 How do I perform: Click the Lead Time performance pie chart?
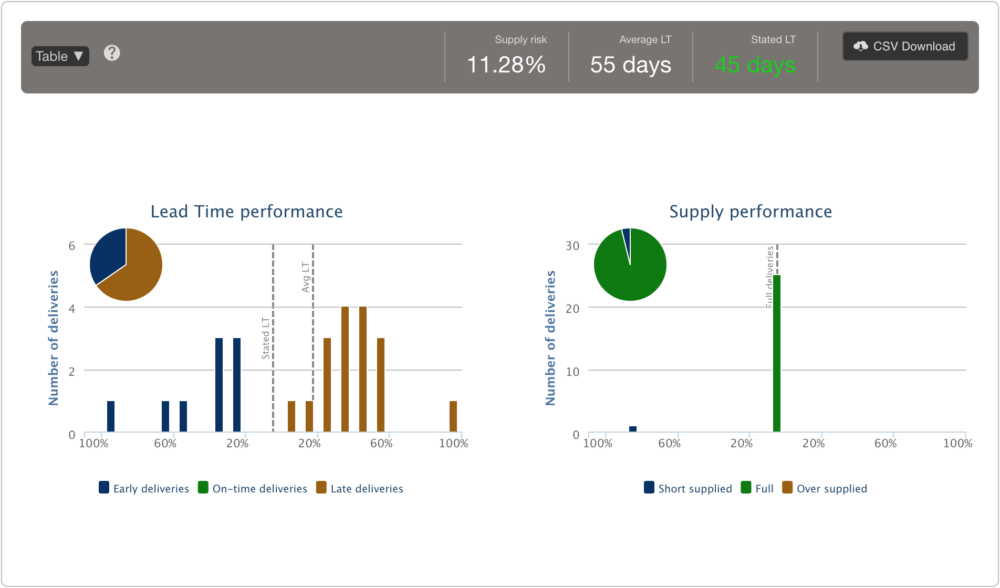[x=126, y=263]
